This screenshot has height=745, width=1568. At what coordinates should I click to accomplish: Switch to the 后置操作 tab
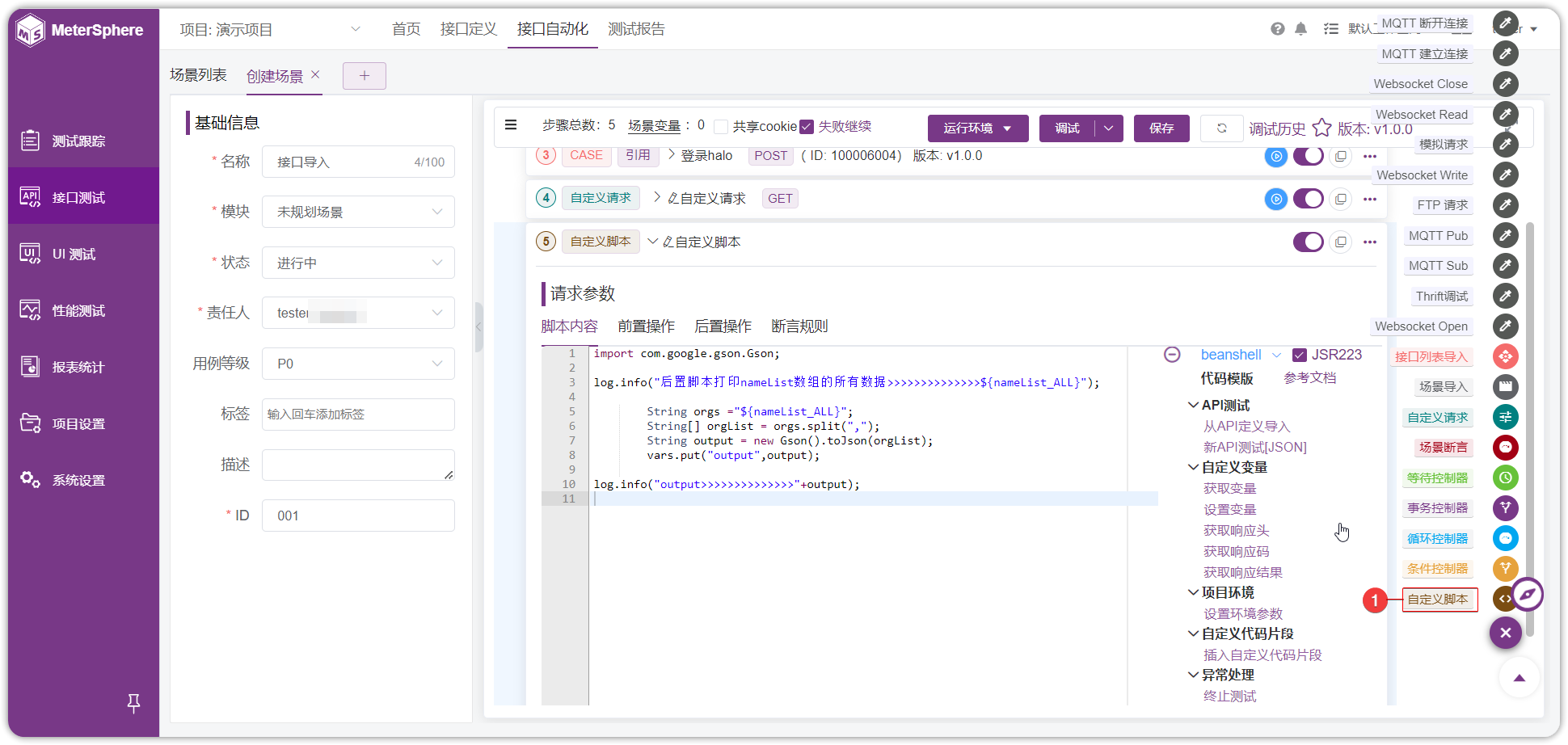723,326
